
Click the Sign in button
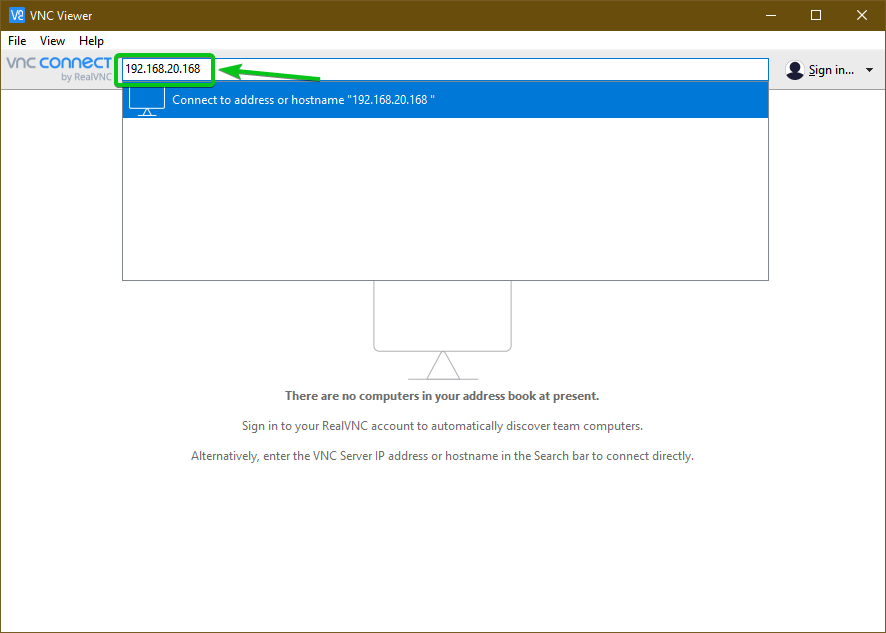click(x=831, y=70)
